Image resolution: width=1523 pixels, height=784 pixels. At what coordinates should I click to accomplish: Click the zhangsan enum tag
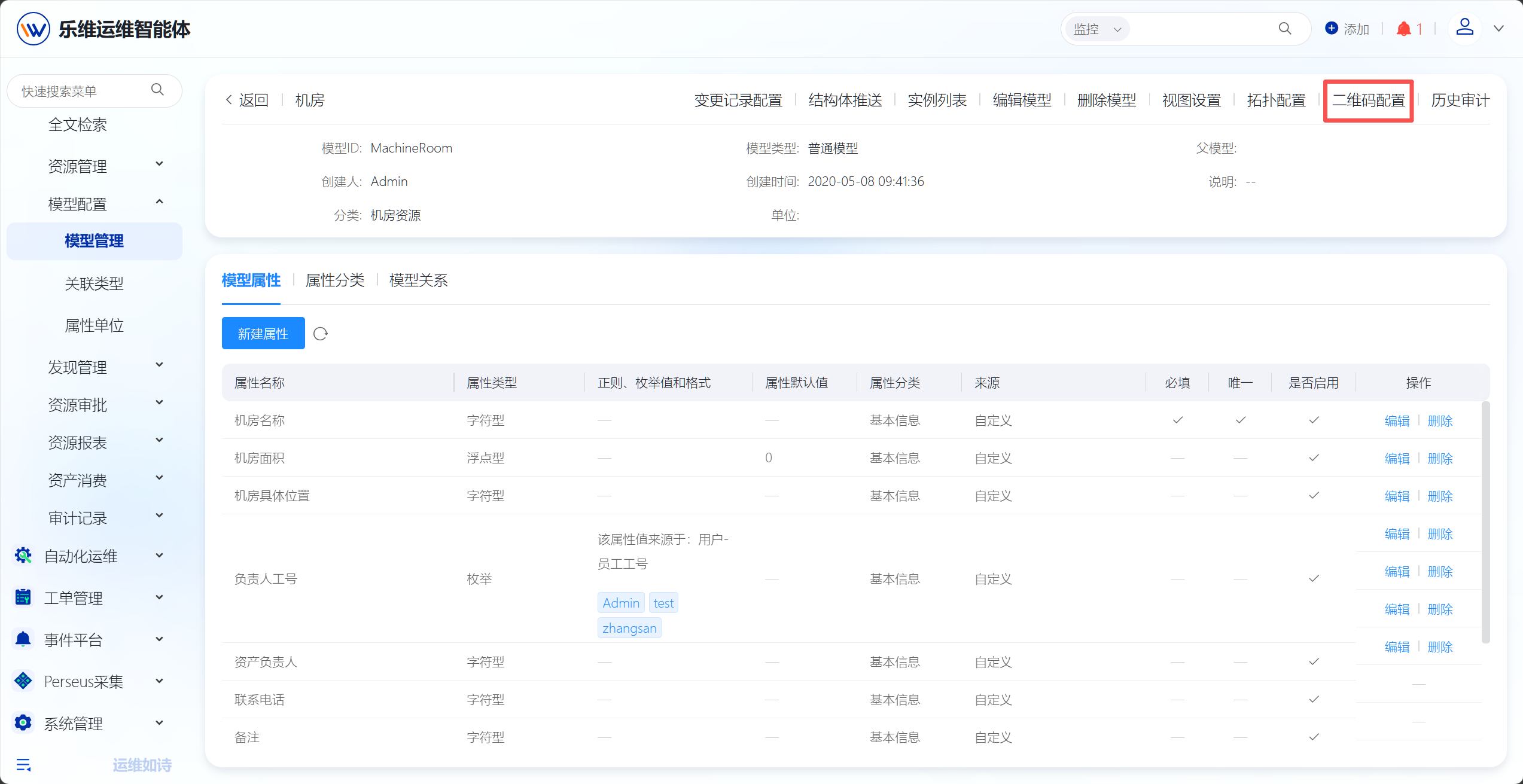629,628
